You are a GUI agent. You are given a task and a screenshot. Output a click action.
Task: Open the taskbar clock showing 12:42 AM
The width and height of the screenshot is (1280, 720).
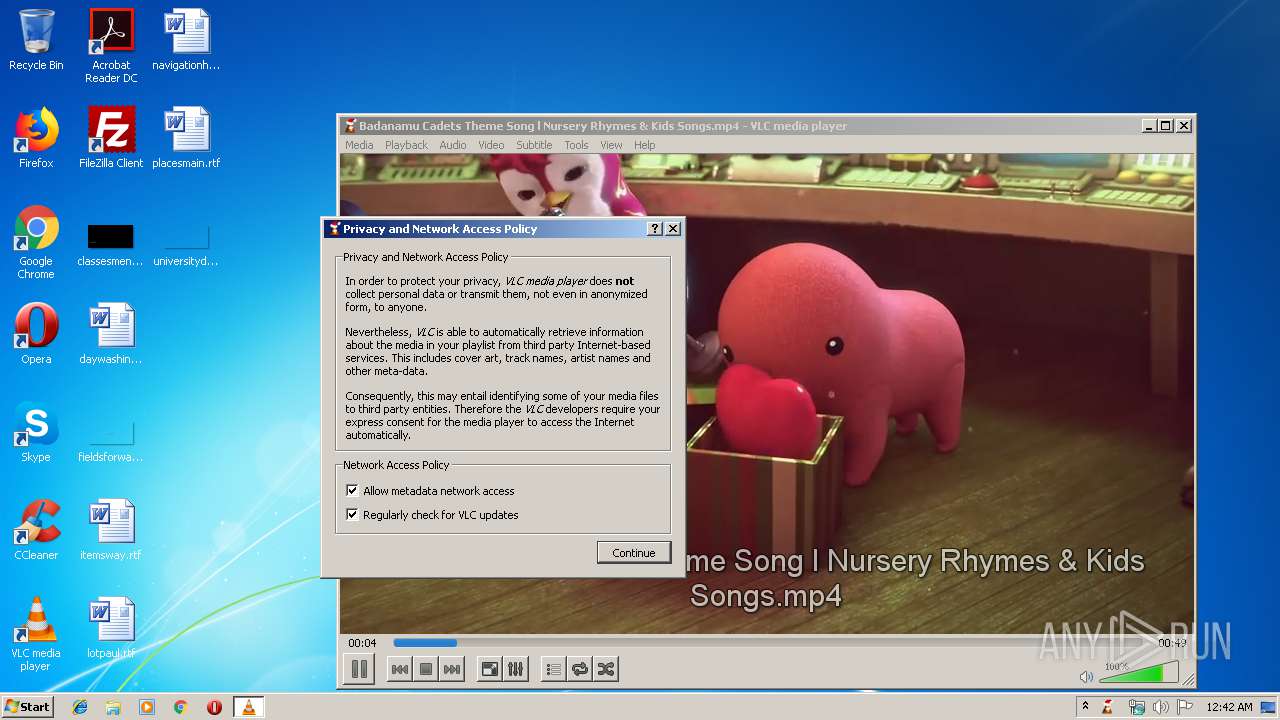click(1229, 707)
